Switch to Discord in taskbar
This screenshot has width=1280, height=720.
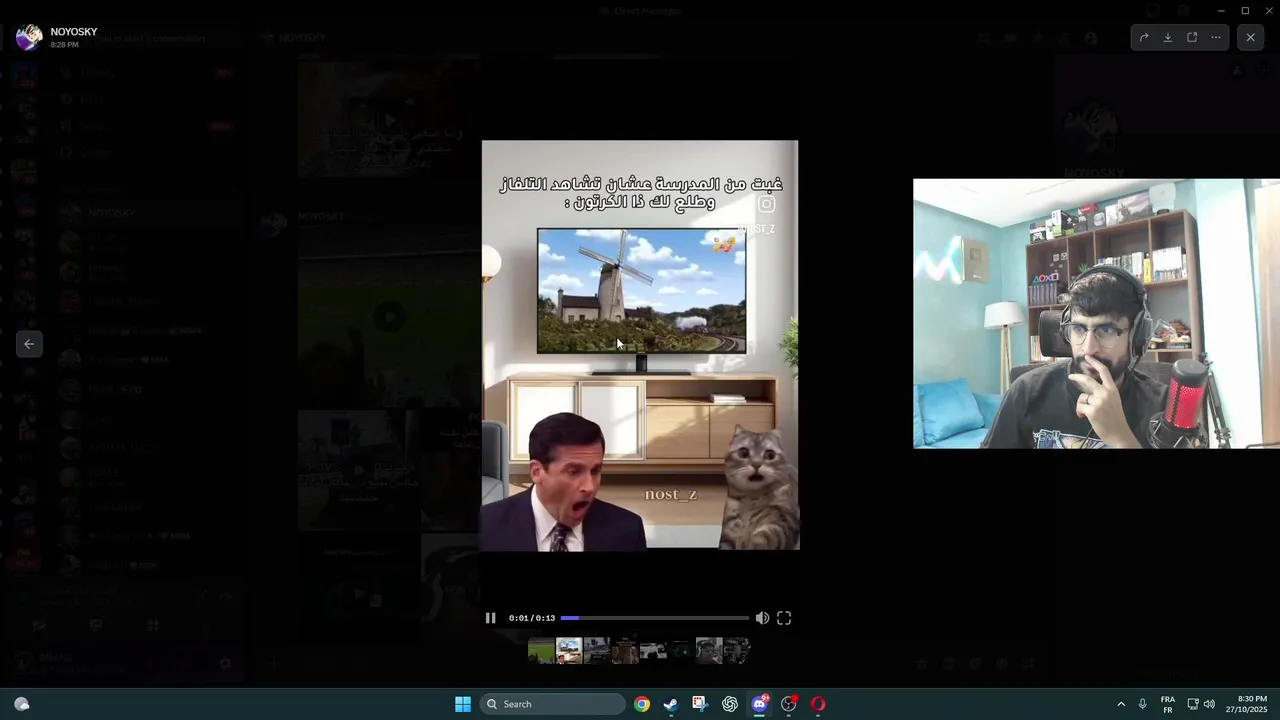pyautogui.click(x=759, y=704)
